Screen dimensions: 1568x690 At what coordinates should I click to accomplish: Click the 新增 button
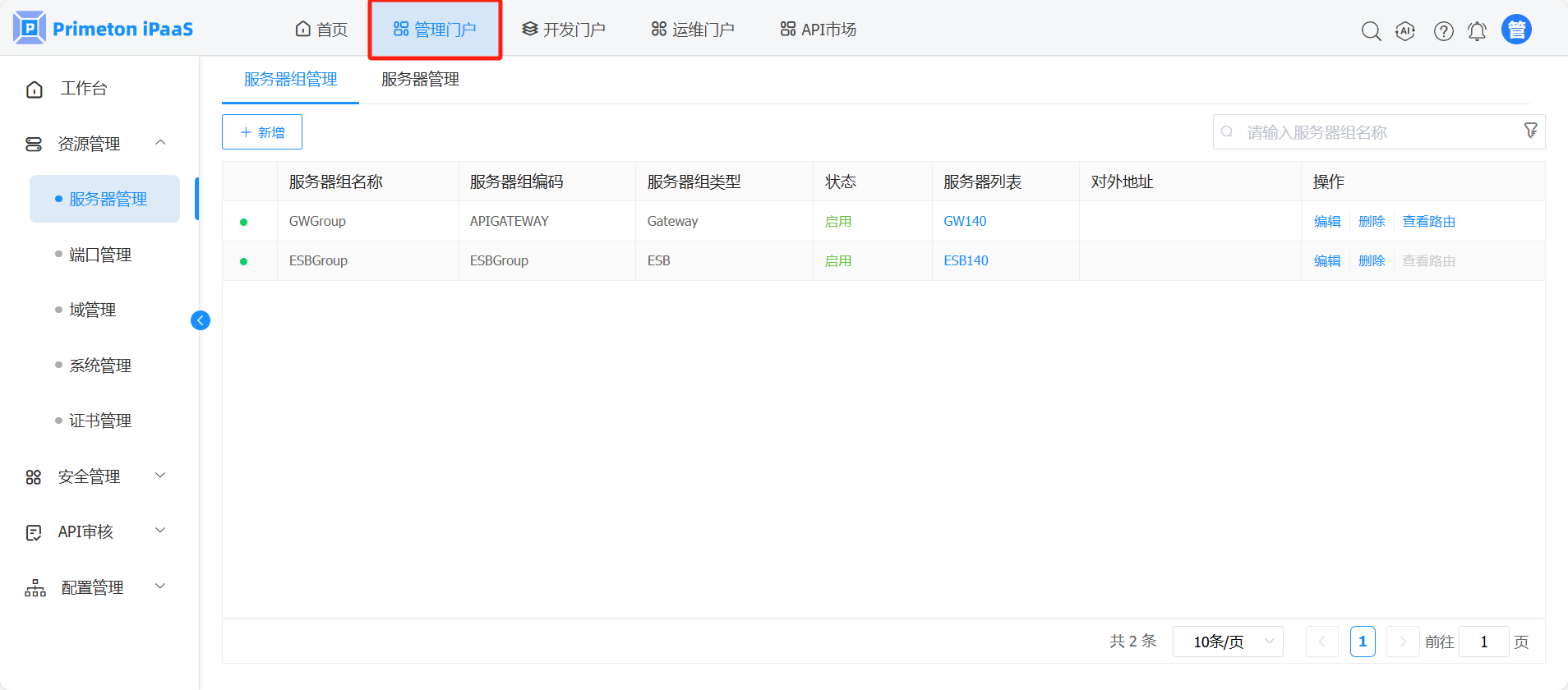coord(262,132)
